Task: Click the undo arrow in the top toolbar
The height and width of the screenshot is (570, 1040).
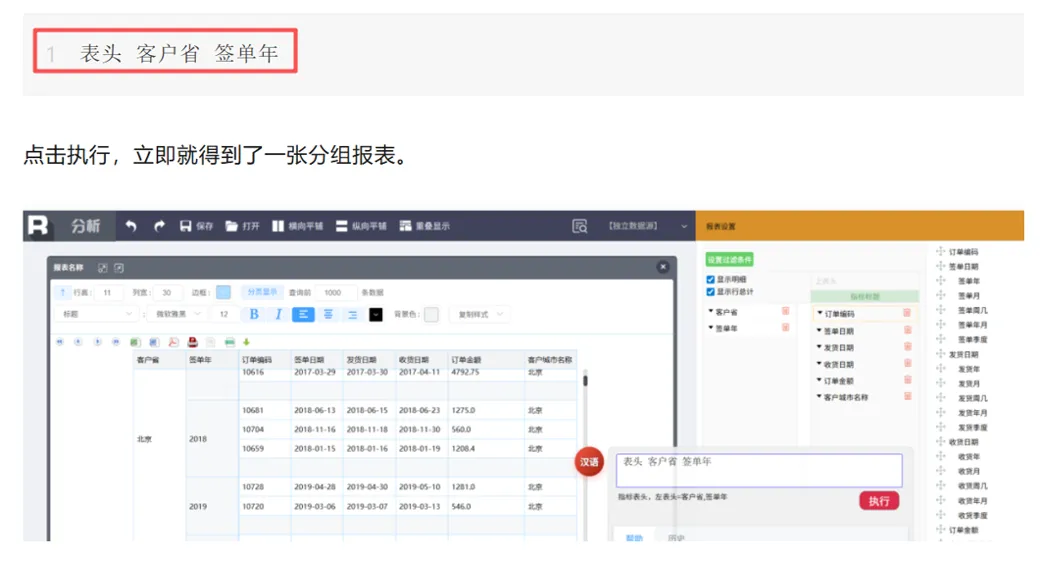Action: click(131, 226)
